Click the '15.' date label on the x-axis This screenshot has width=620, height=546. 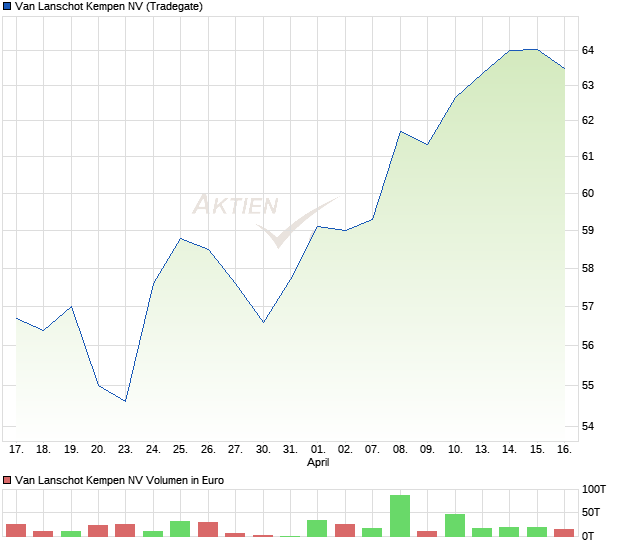(537, 450)
